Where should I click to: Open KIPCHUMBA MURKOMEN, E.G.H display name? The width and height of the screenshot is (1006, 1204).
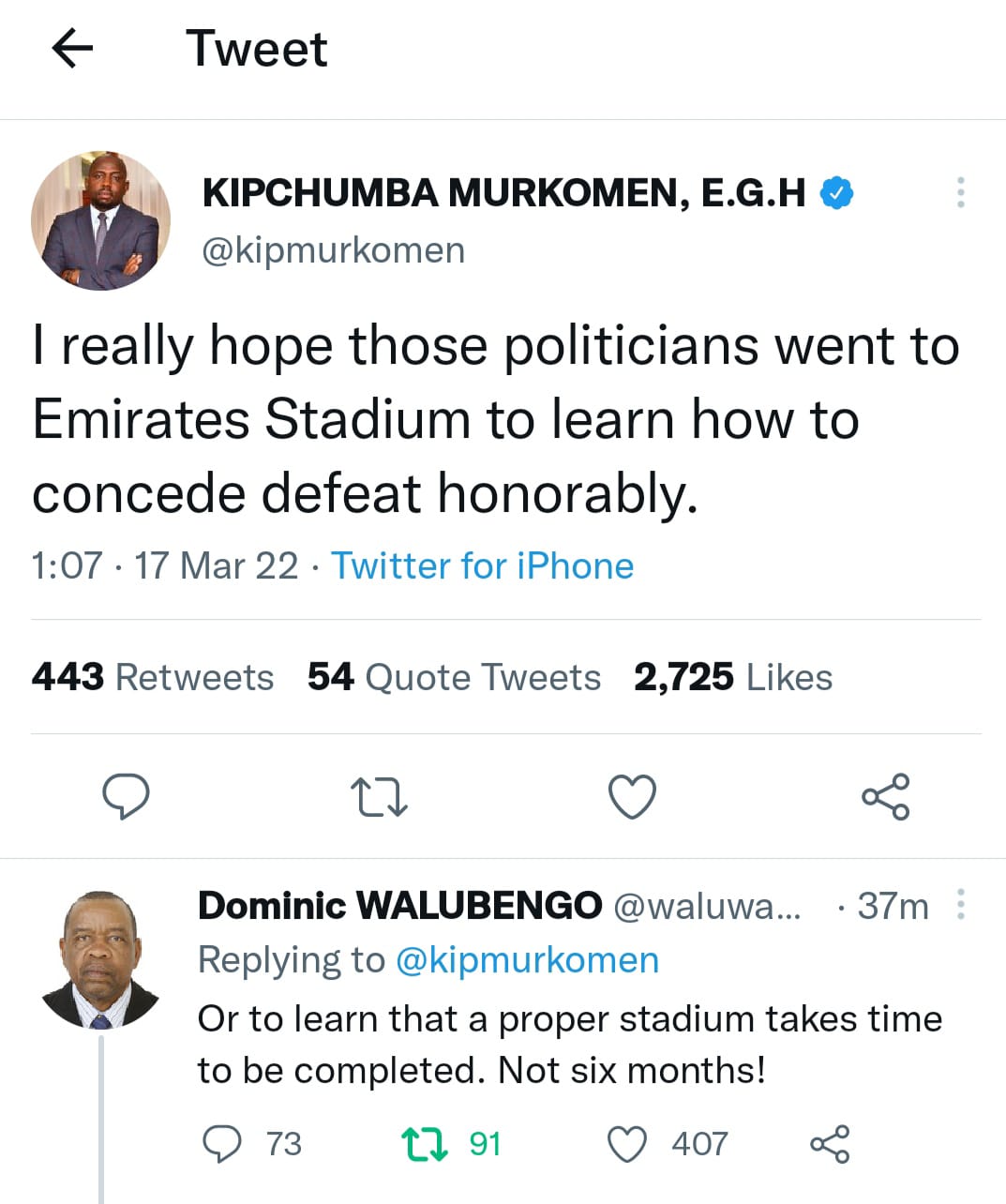click(503, 193)
